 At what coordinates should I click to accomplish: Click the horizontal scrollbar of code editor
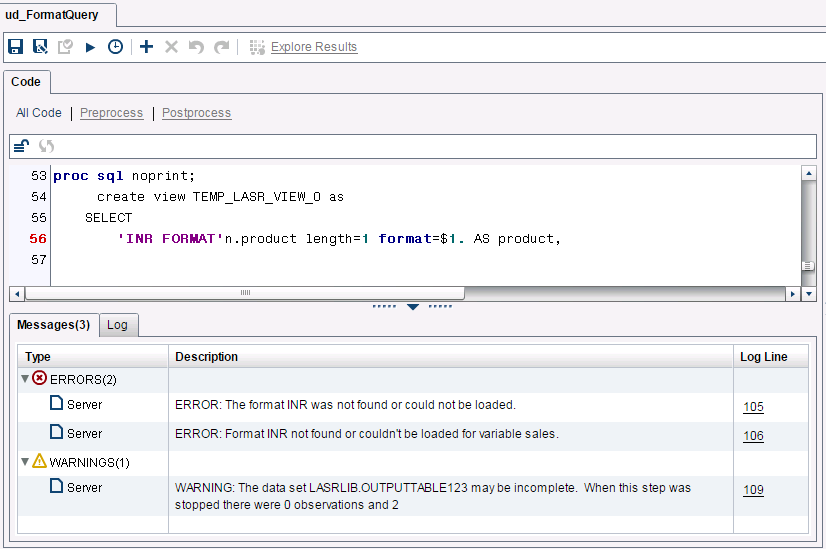coord(244,293)
